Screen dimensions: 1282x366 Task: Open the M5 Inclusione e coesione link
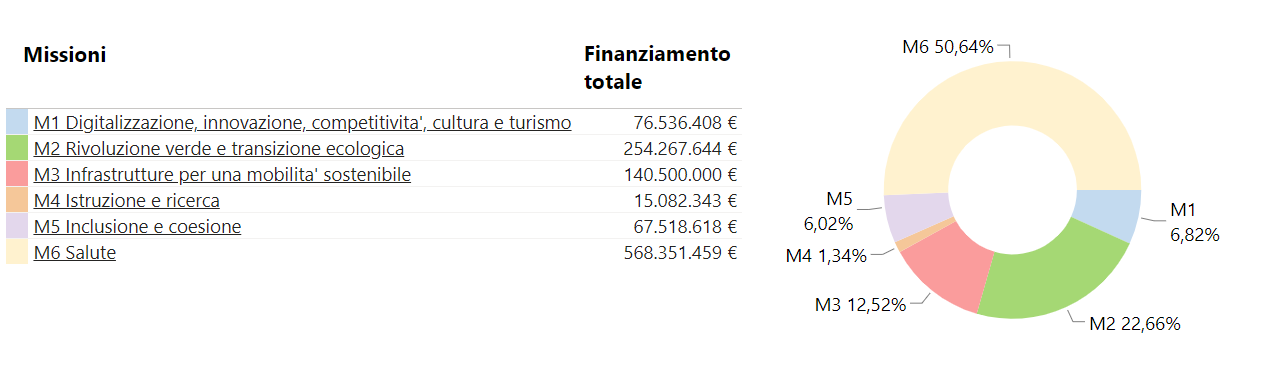(137, 227)
